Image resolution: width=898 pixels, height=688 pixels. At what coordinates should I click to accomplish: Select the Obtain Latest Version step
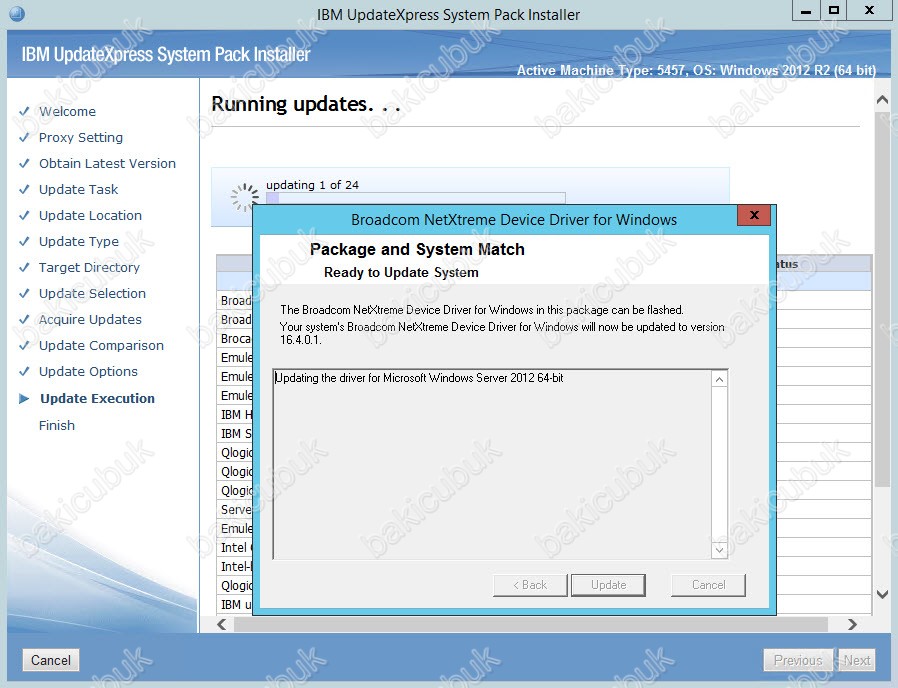[x=108, y=163]
